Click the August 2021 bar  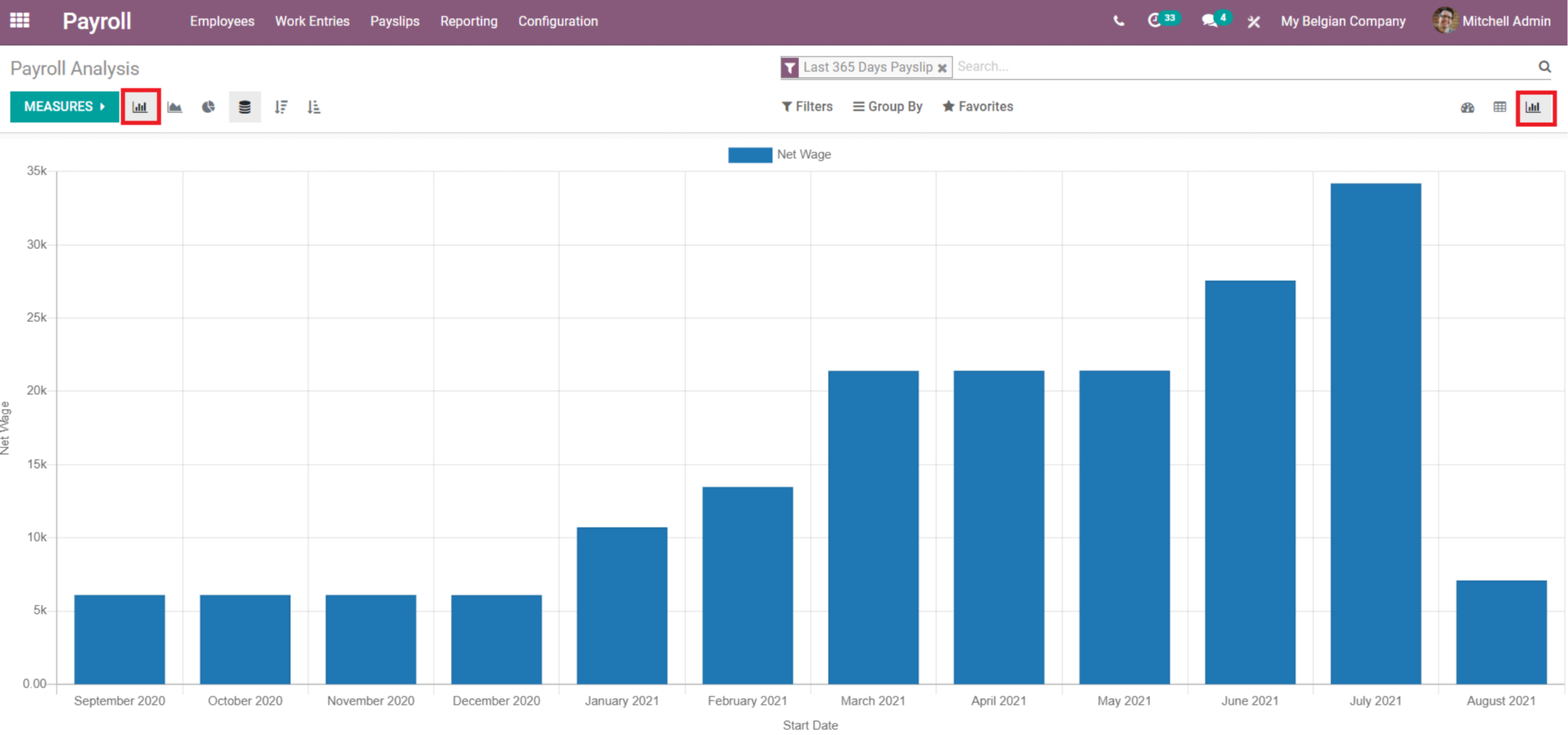1502,632
